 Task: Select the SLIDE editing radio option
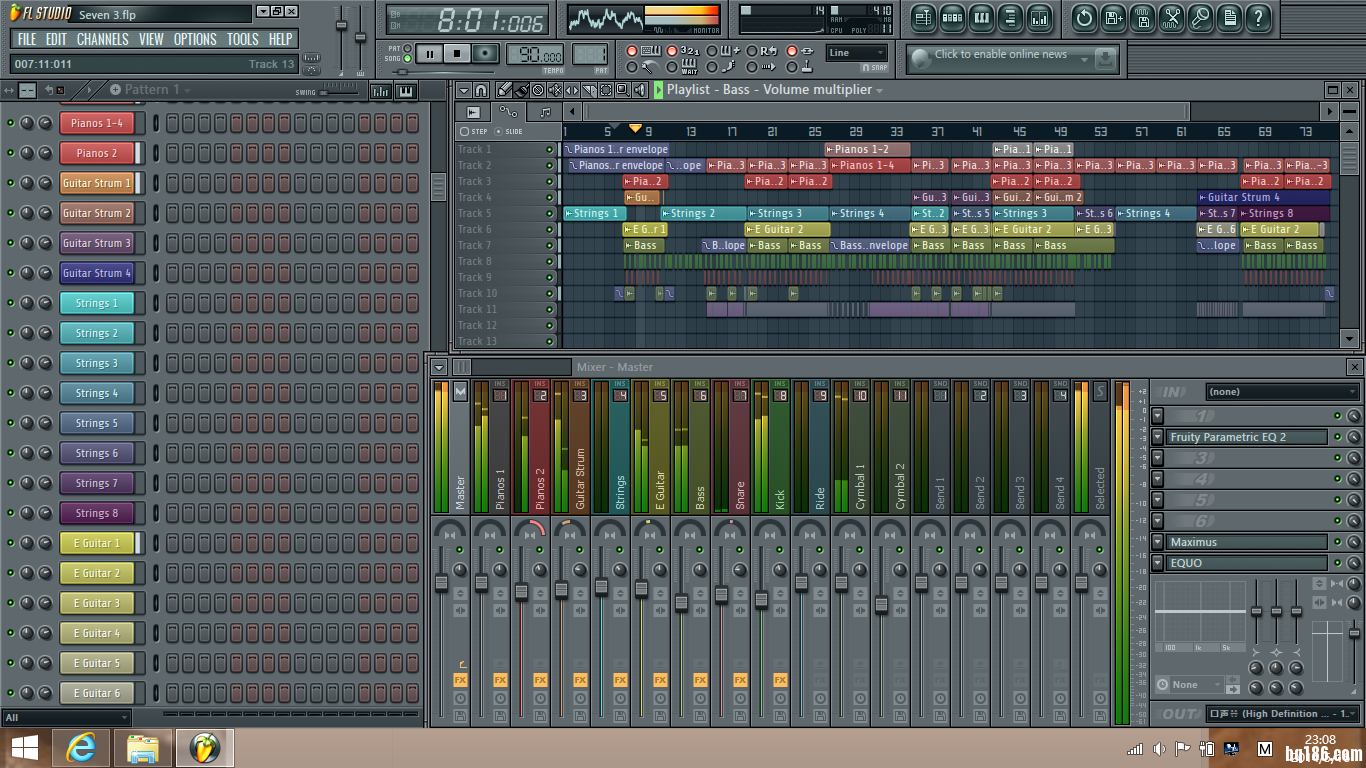point(498,131)
